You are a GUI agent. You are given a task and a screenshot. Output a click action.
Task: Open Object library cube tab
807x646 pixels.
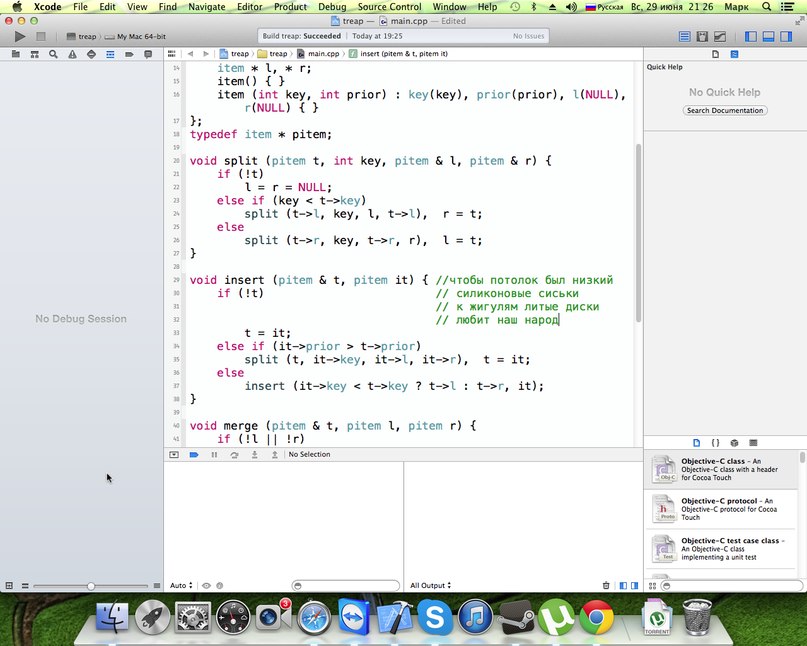coord(734,443)
